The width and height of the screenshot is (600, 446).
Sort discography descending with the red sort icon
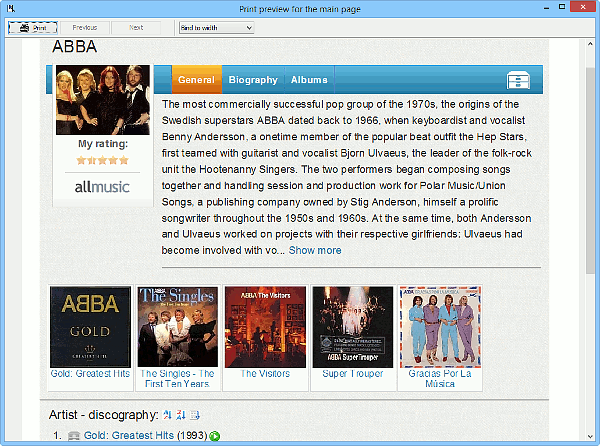pos(181,415)
